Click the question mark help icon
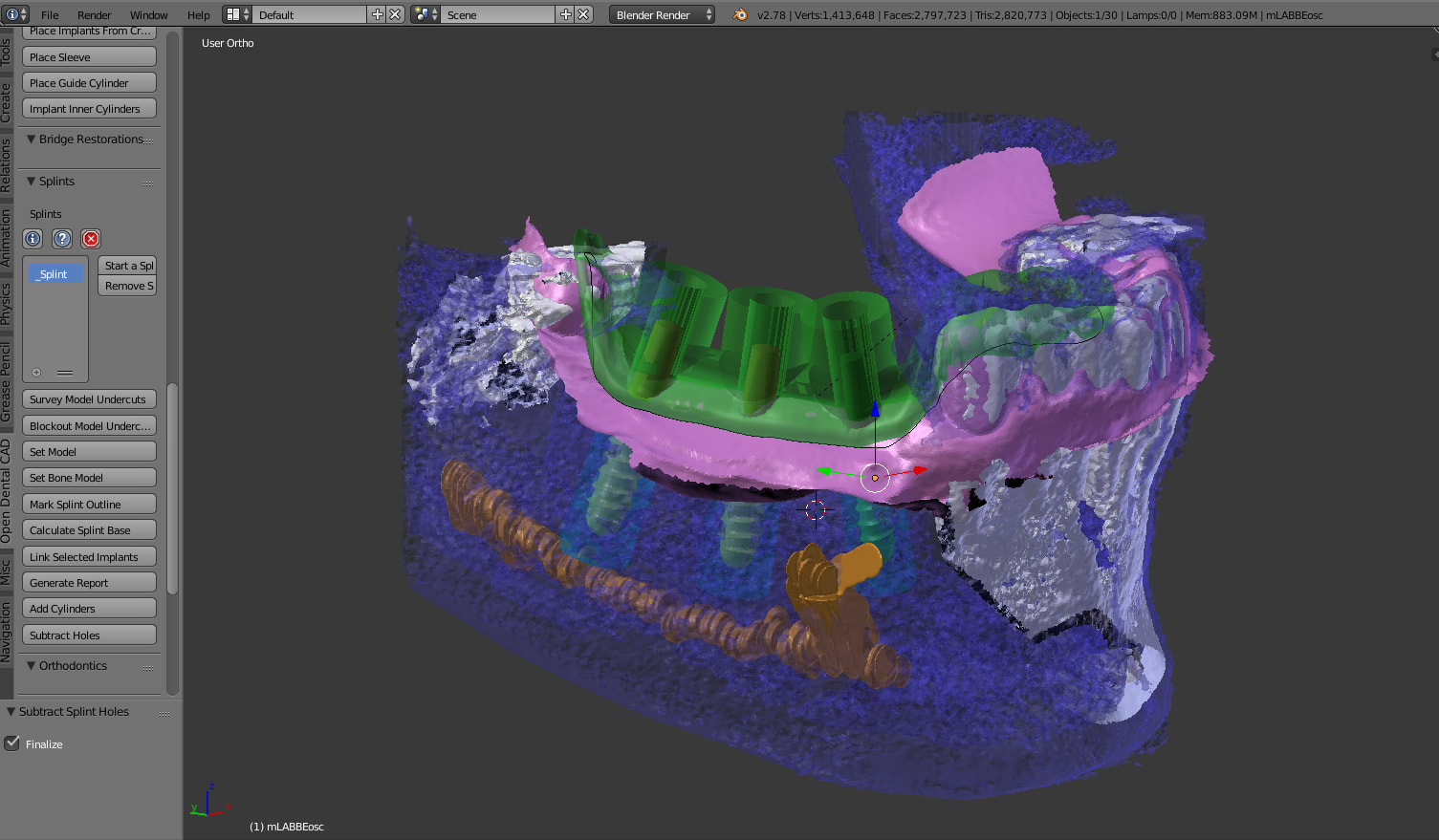Screen dimensions: 1439x840 62,239
